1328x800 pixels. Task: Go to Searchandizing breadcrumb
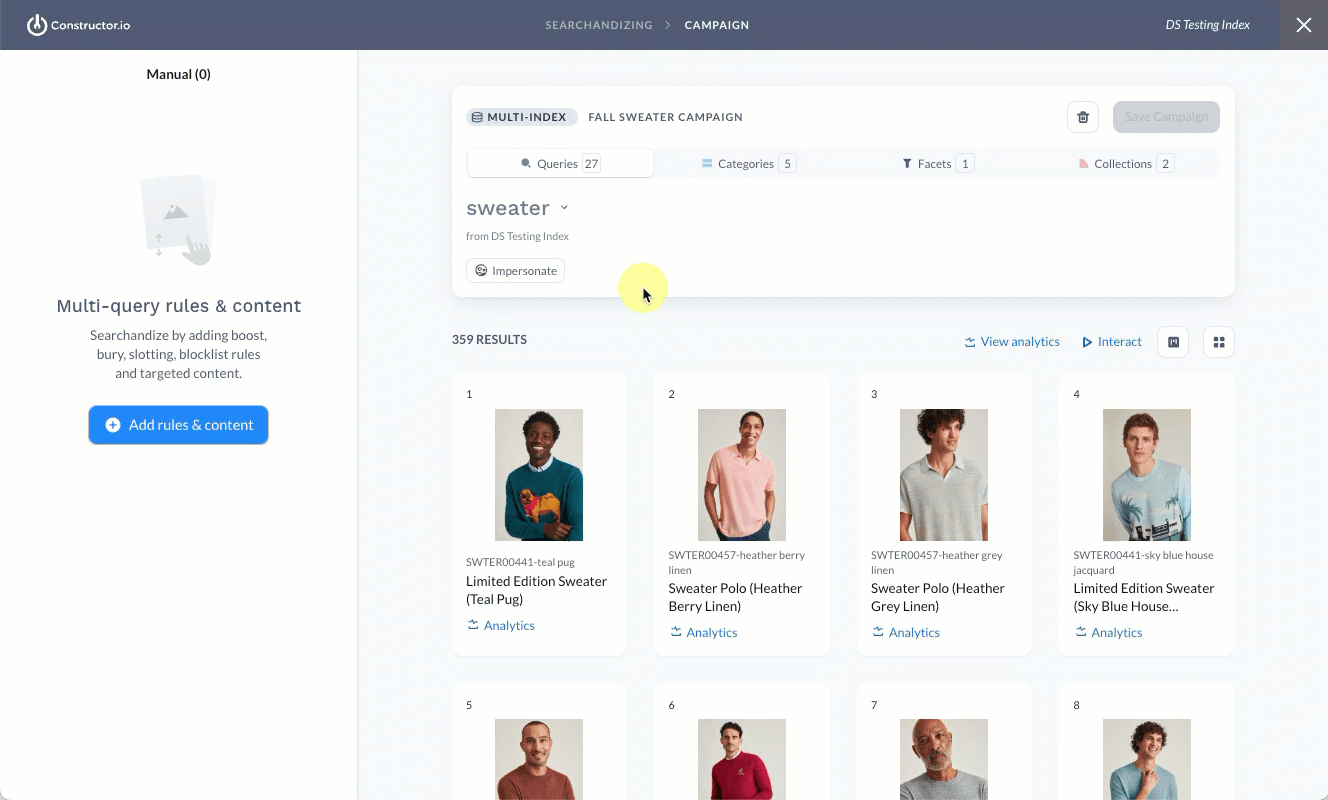coord(599,25)
